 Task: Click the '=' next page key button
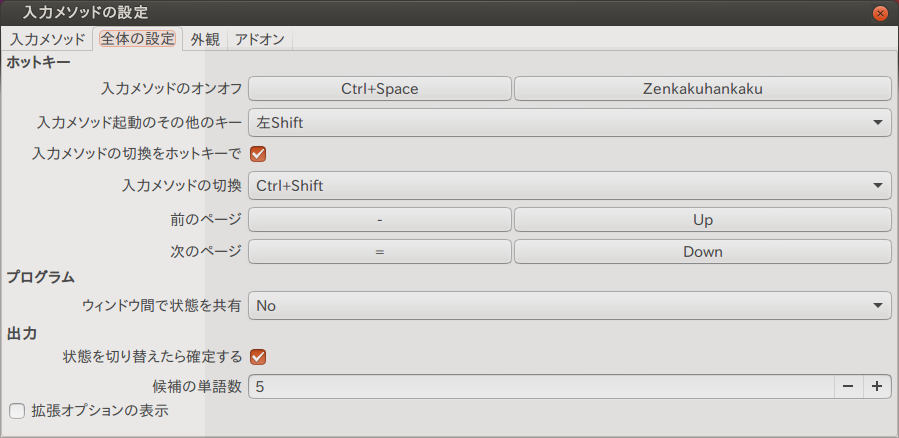[x=380, y=252]
